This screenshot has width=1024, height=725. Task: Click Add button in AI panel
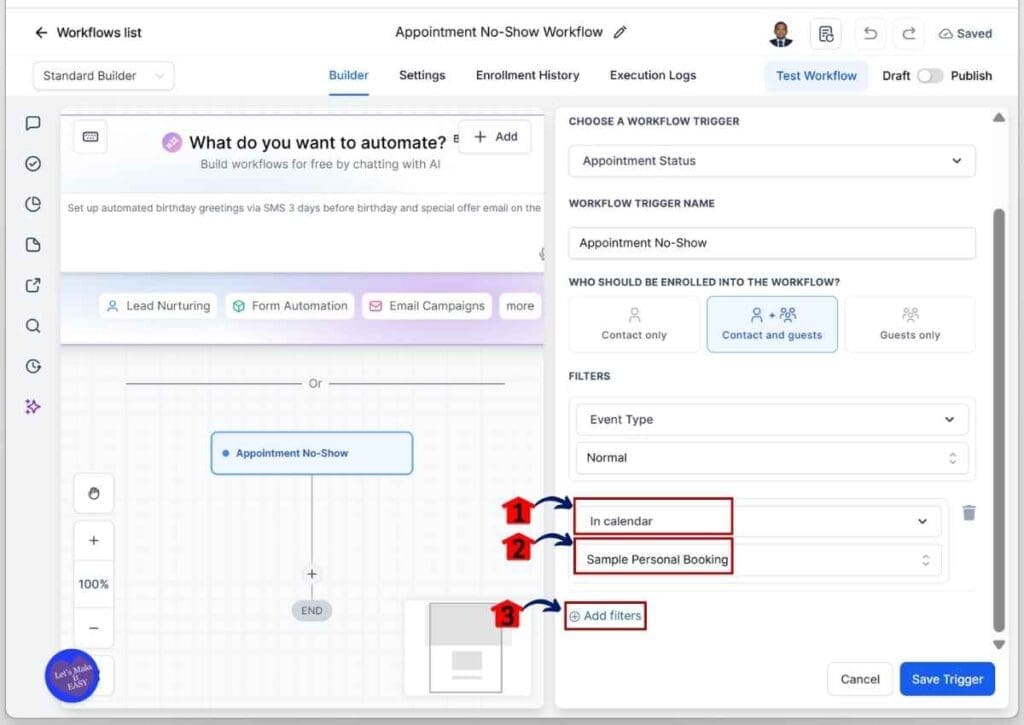click(x=495, y=137)
